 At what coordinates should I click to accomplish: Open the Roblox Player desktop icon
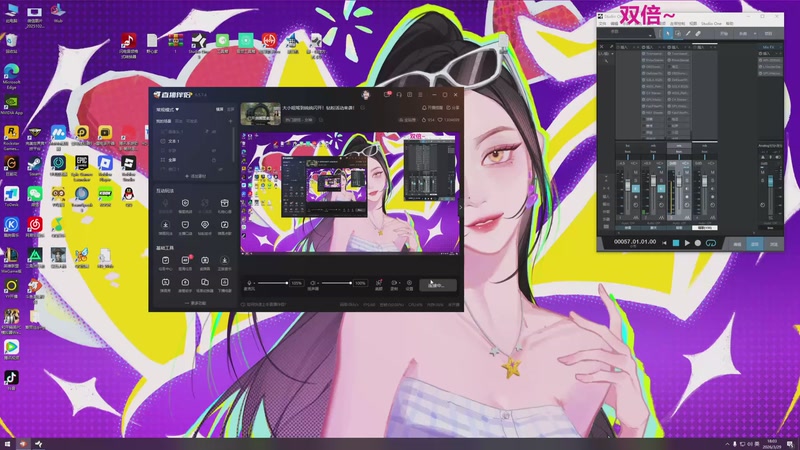pyautogui.click(x=105, y=168)
